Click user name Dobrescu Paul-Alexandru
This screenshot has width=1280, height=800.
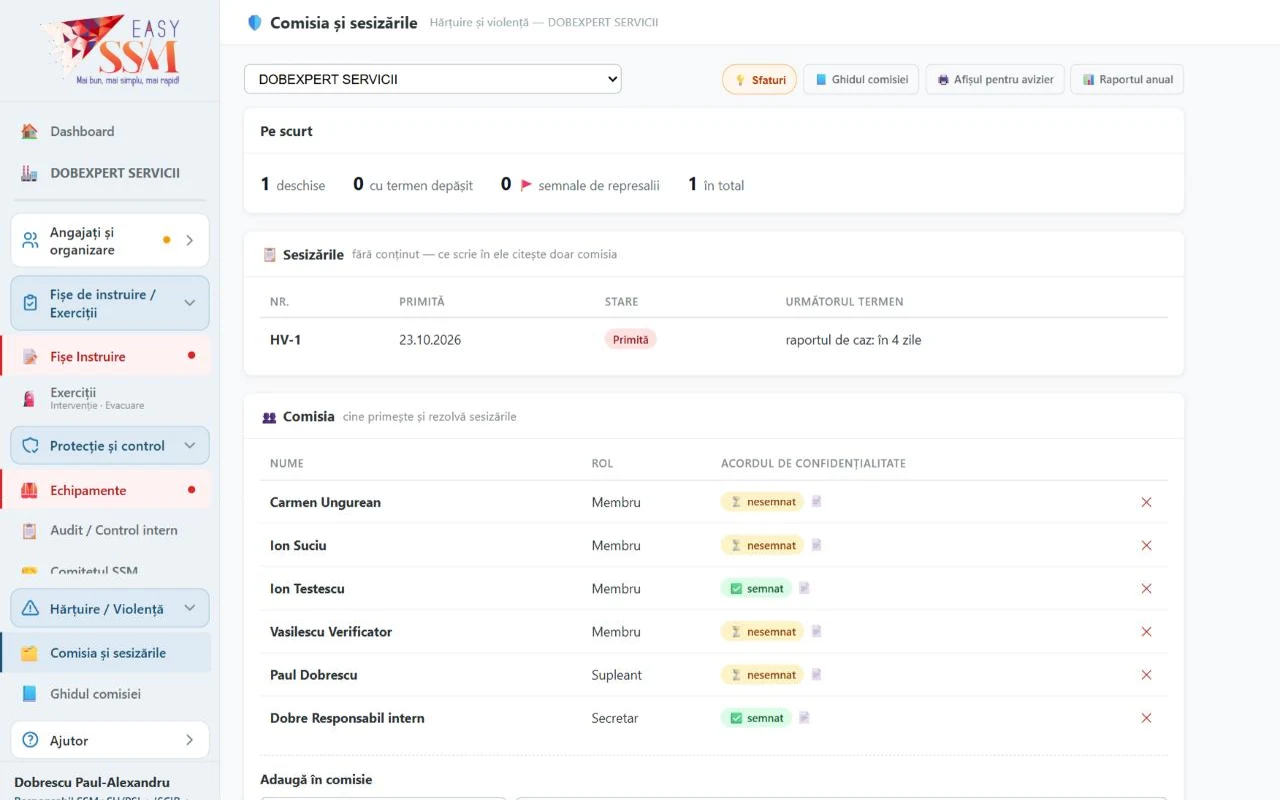click(x=92, y=782)
